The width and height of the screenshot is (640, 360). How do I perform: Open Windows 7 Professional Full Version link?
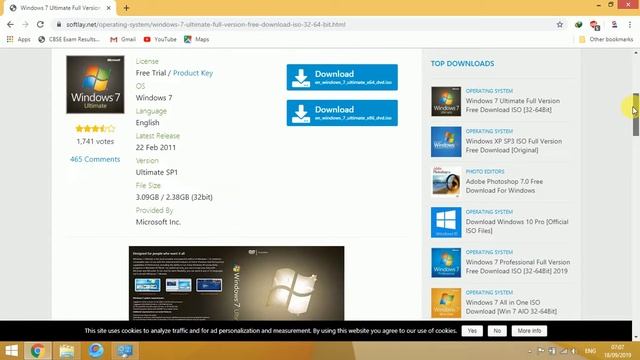coord(518,267)
